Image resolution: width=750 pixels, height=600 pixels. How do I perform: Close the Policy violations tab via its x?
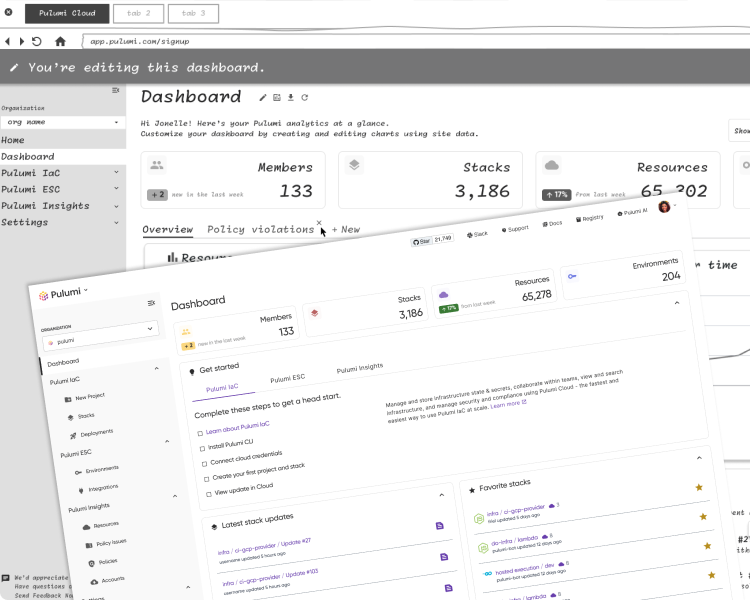coord(319,222)
